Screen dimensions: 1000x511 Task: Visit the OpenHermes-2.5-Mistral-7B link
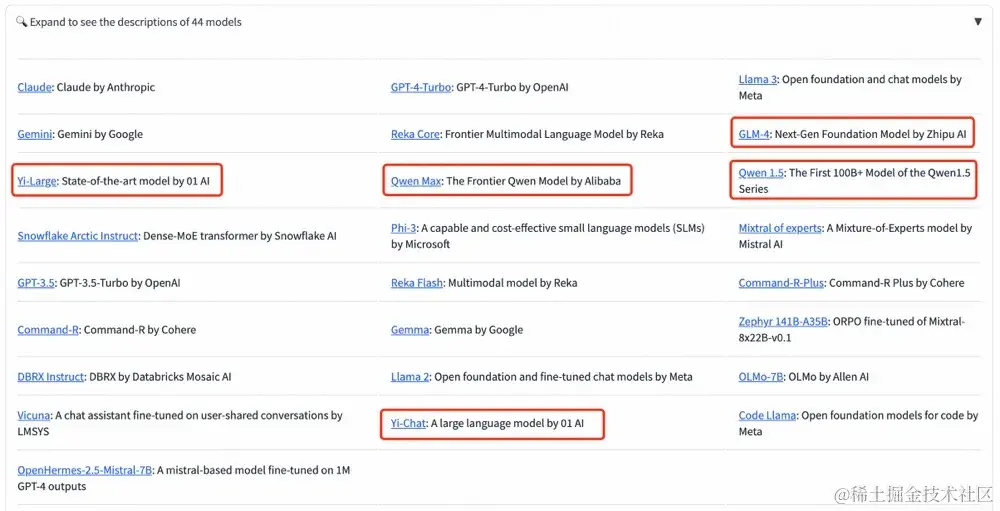85,470
